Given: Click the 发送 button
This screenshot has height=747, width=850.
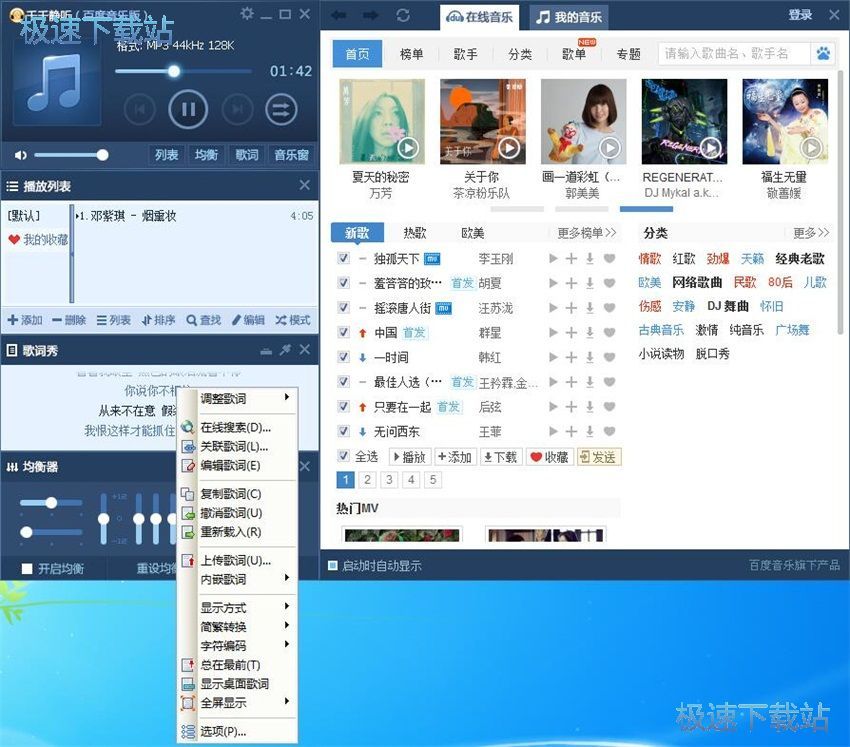Looking at the screenshot, I should point(599,457).
